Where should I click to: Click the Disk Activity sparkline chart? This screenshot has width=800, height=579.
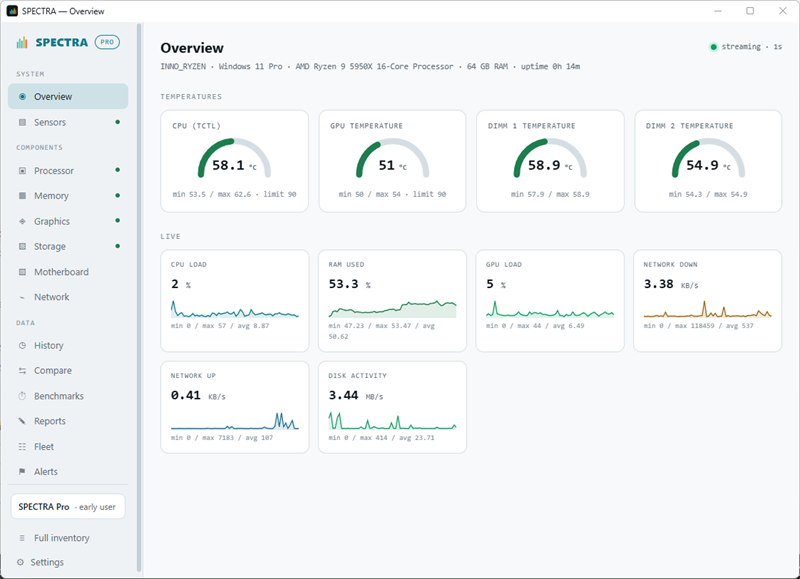point(392,421)
